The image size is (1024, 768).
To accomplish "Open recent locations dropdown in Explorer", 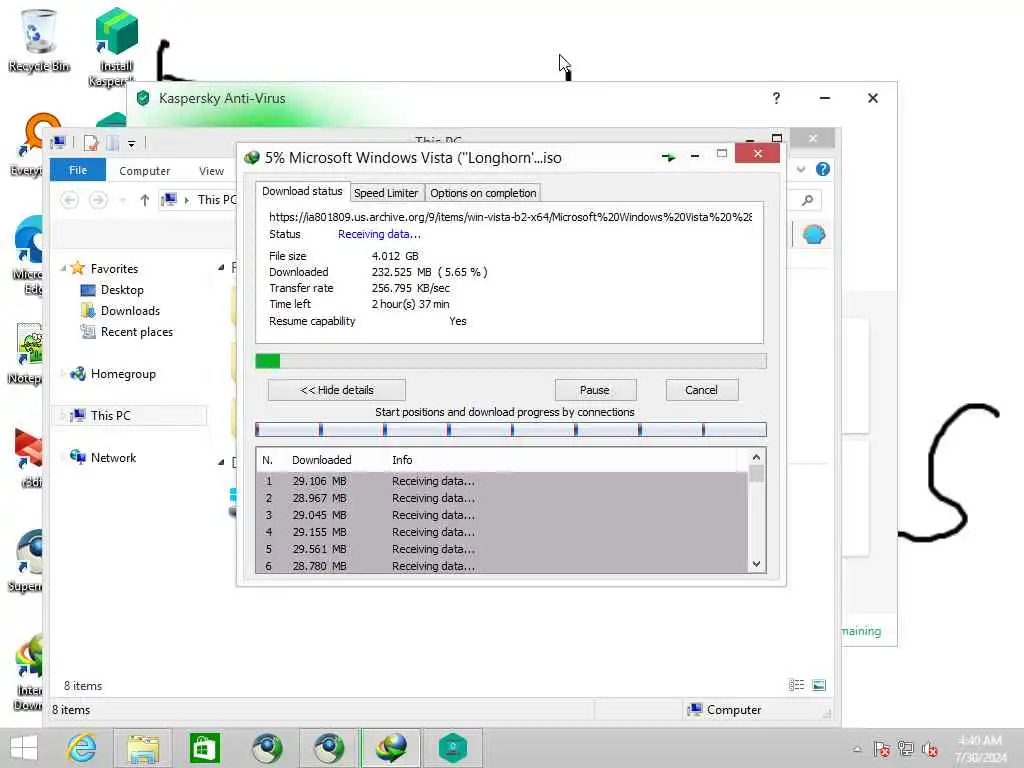I will pos(123,200).
